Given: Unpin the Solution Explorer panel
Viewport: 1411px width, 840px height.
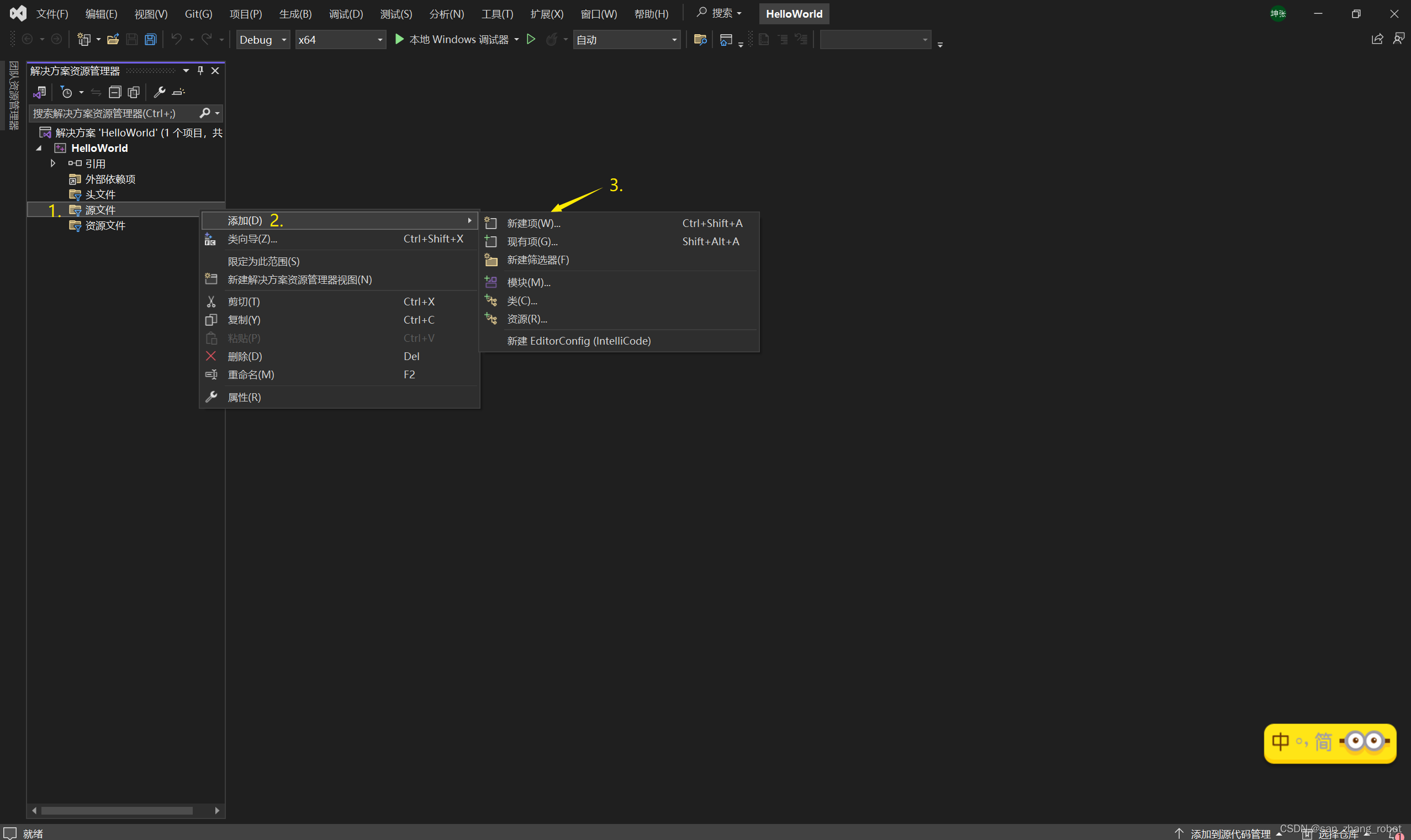Looking at the screenshot, I should pos(200,70).
